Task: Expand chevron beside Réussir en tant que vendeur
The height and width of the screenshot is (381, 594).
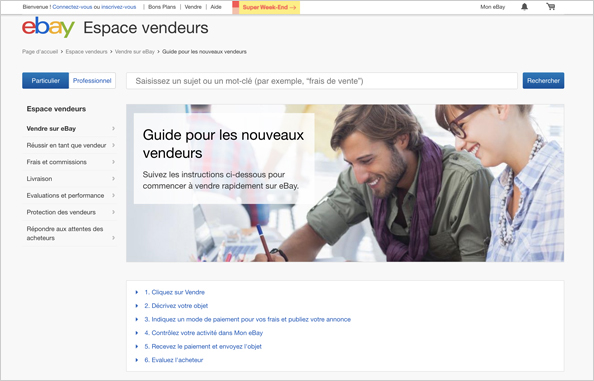Action: coord(113,145)
